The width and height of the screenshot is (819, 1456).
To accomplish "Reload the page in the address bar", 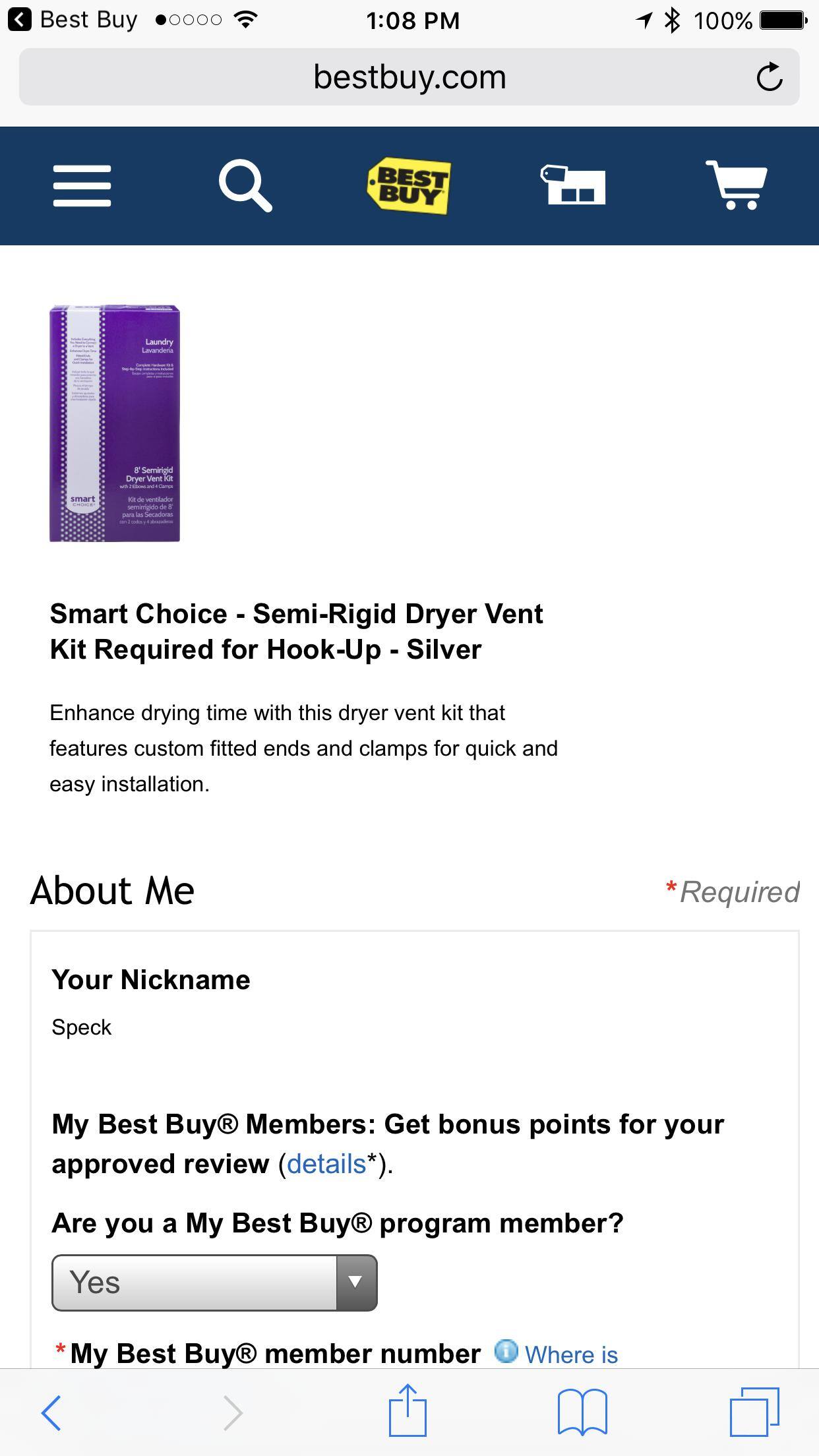I will pos(769,77).
